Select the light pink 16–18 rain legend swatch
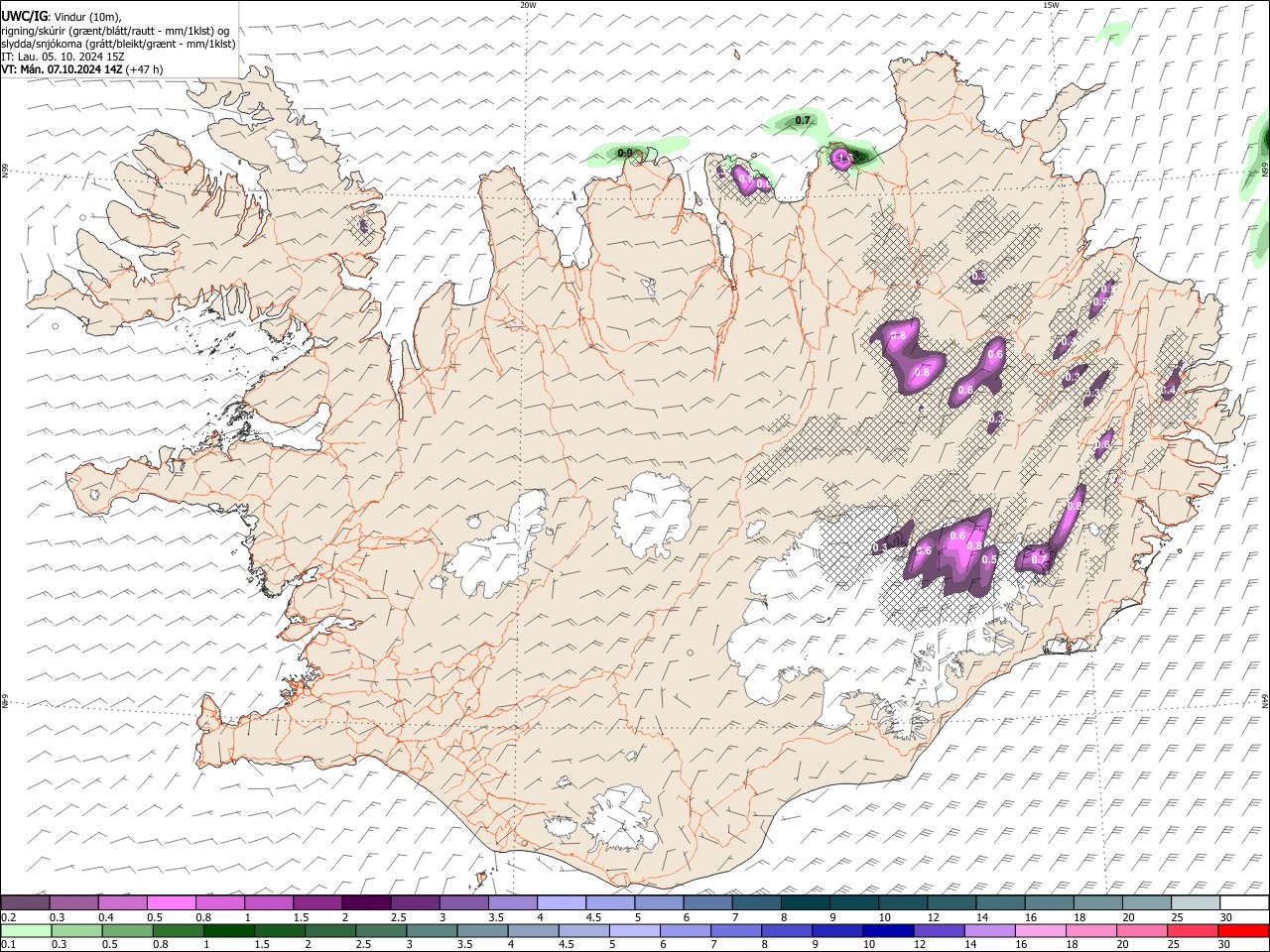This screenshot has width=1270, height=952. [x=1043, y=930]
